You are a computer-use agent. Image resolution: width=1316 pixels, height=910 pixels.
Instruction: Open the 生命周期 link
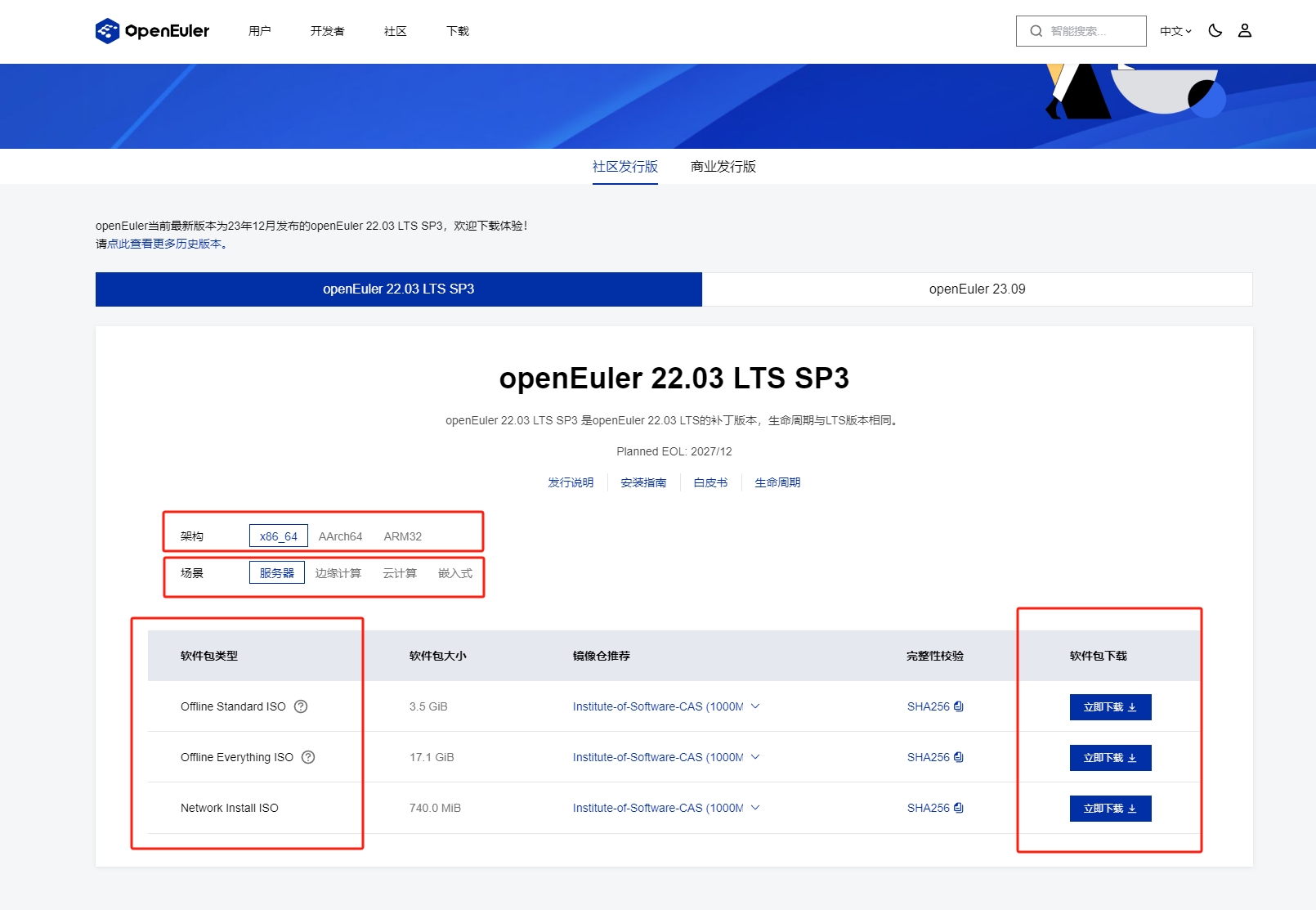point(777,482)
